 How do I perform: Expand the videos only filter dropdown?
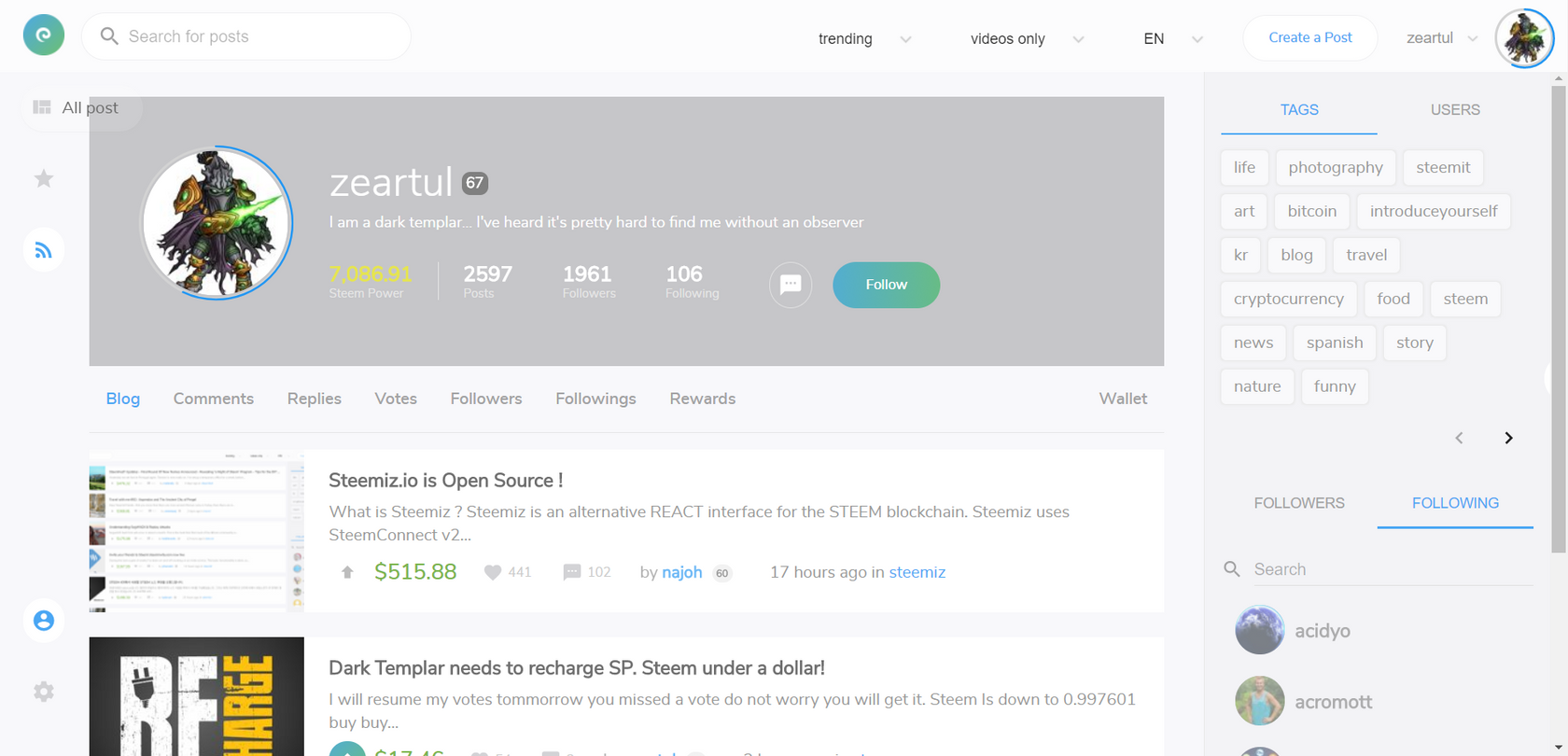(1028, 38)
